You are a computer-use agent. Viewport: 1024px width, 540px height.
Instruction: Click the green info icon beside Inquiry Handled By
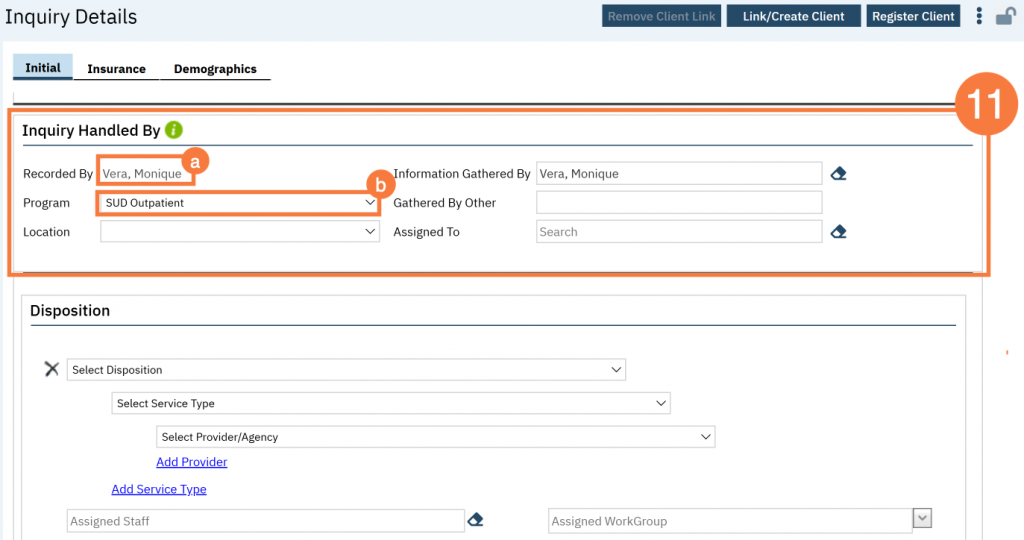[x=174, y=130]
